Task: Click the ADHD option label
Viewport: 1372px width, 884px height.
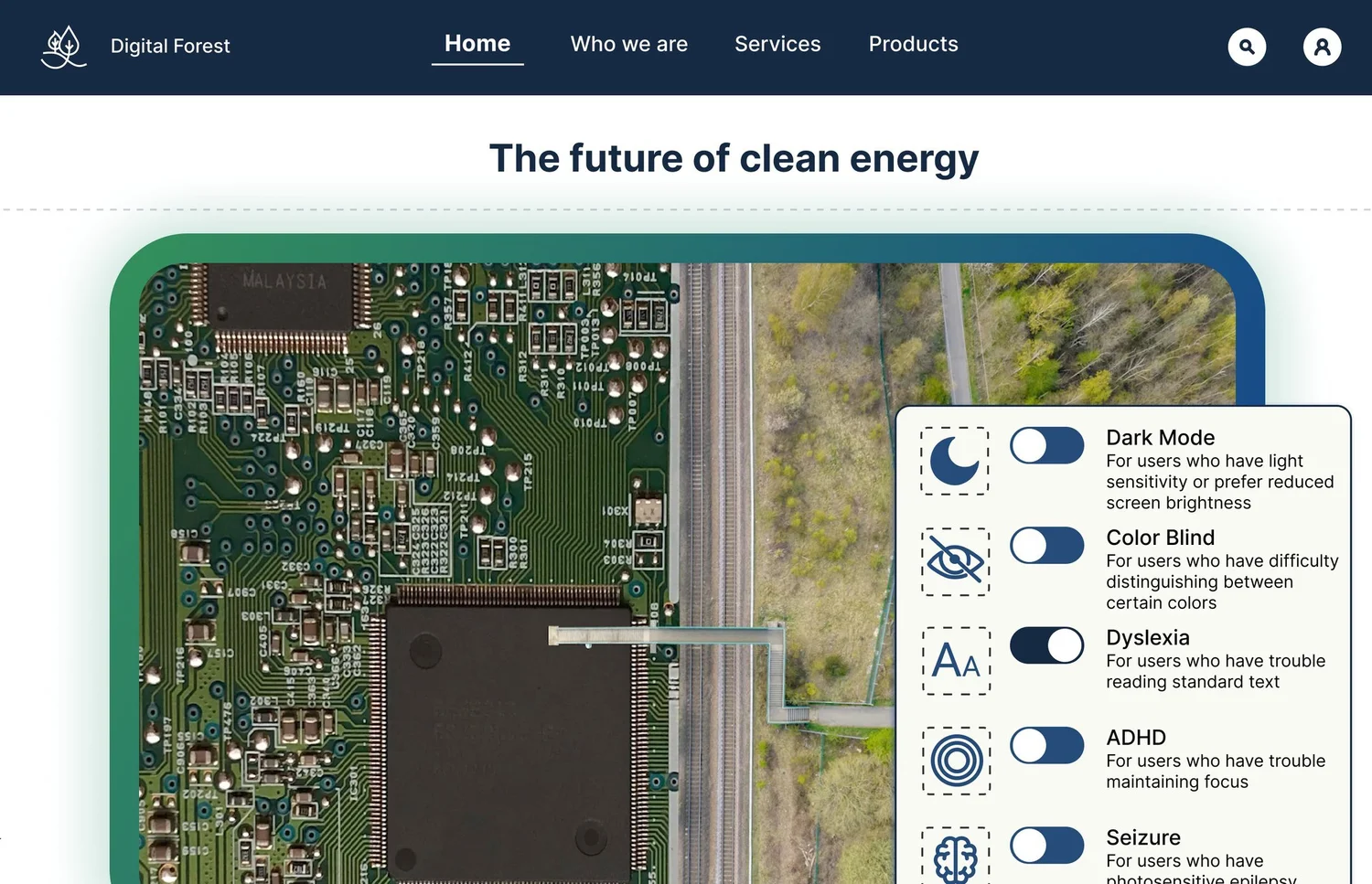Action: click(1136, 738)
